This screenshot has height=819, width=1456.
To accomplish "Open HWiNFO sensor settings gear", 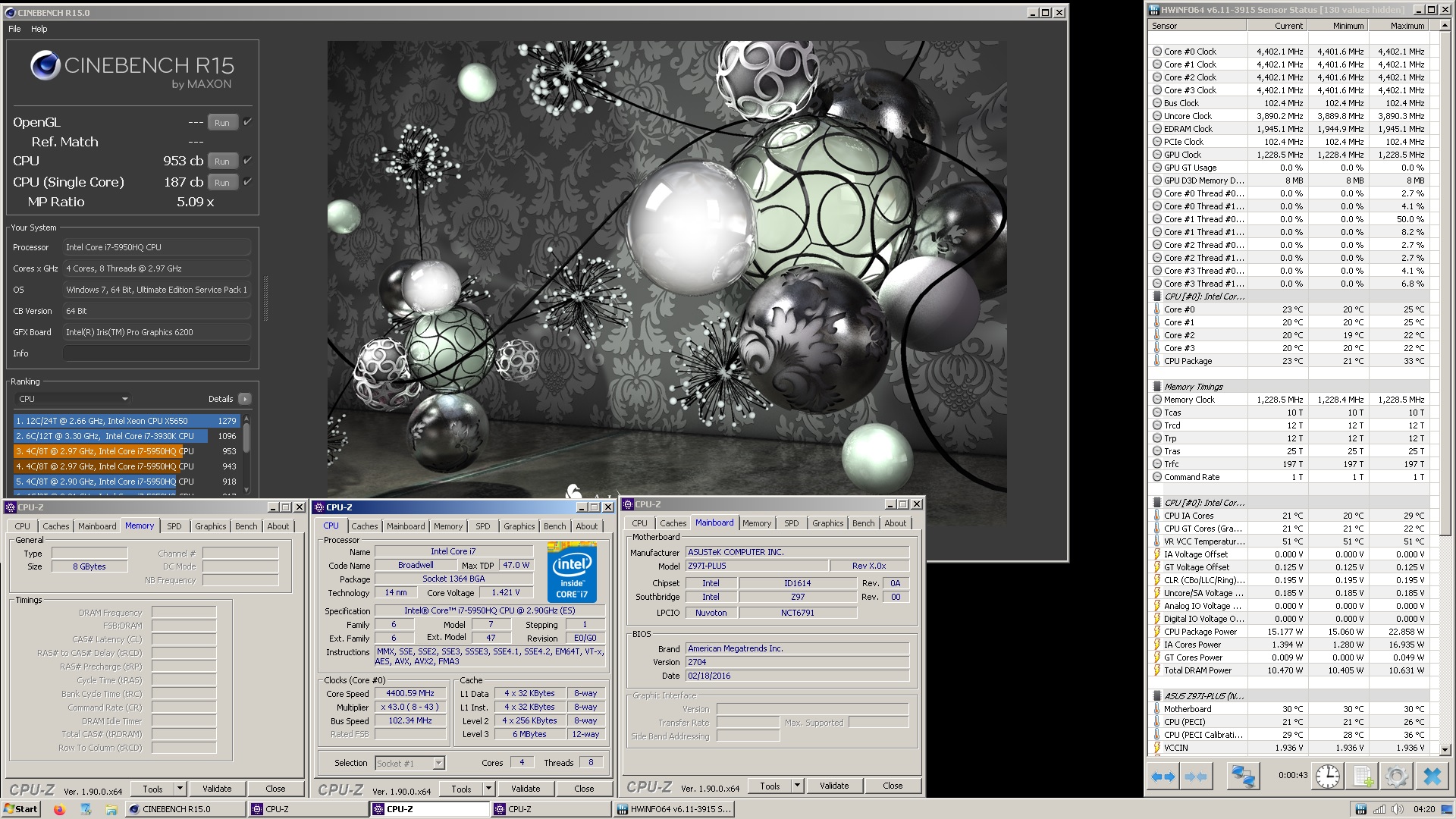I will 1396,777.
